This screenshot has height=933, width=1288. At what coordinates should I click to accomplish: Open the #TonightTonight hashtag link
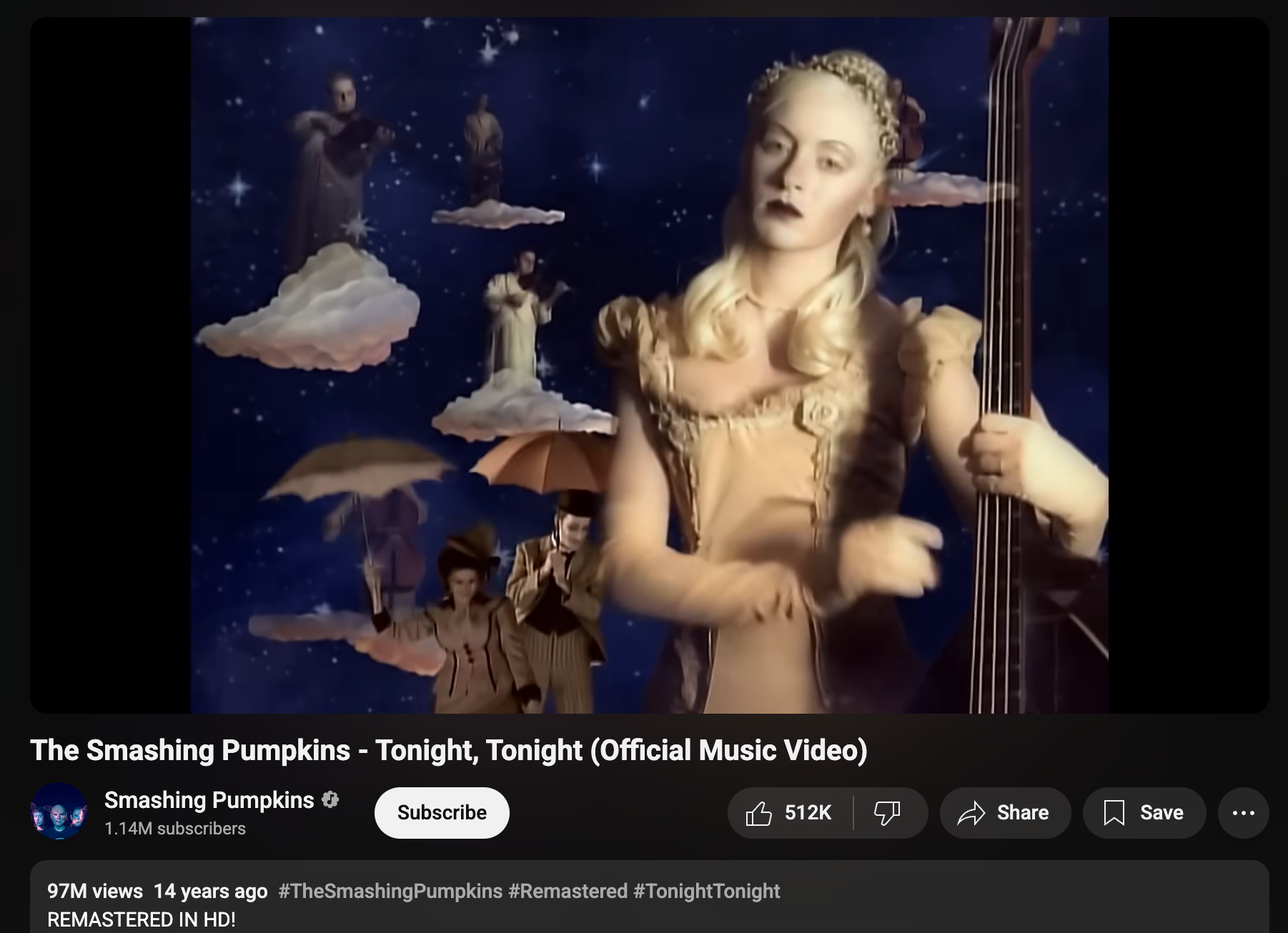[707, 891]
